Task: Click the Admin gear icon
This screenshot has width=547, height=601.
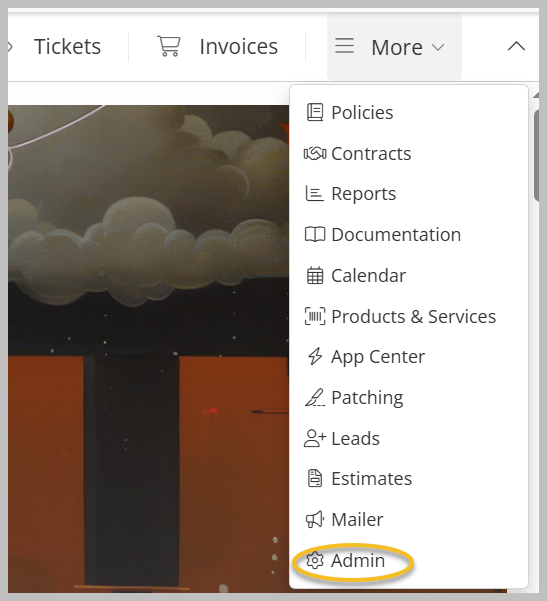Action: pos(315,560)
